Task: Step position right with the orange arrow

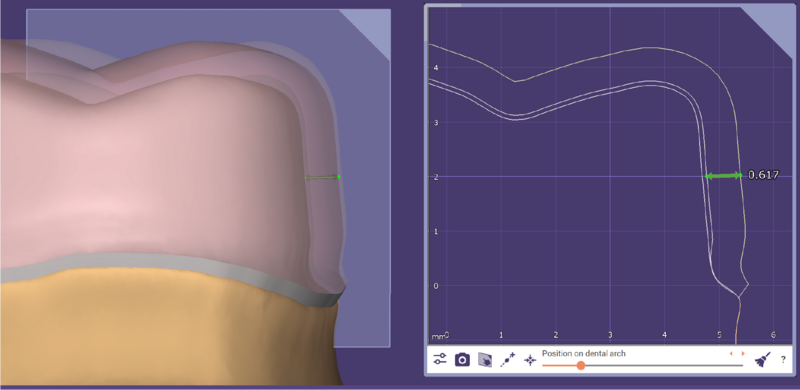Action: point(743,353)
